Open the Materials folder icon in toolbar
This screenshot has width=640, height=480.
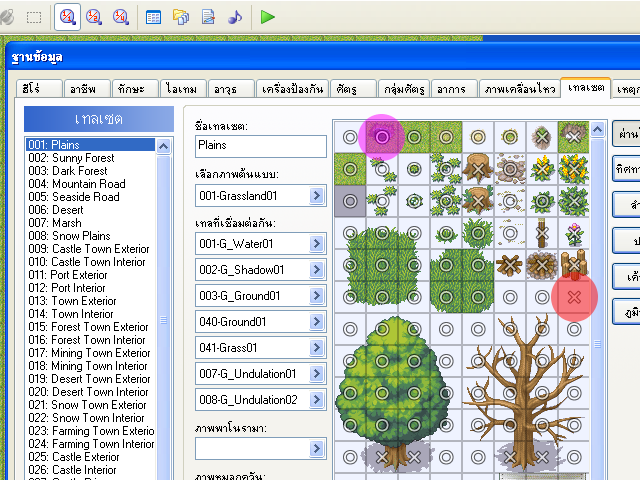click(x=181, y=18)
